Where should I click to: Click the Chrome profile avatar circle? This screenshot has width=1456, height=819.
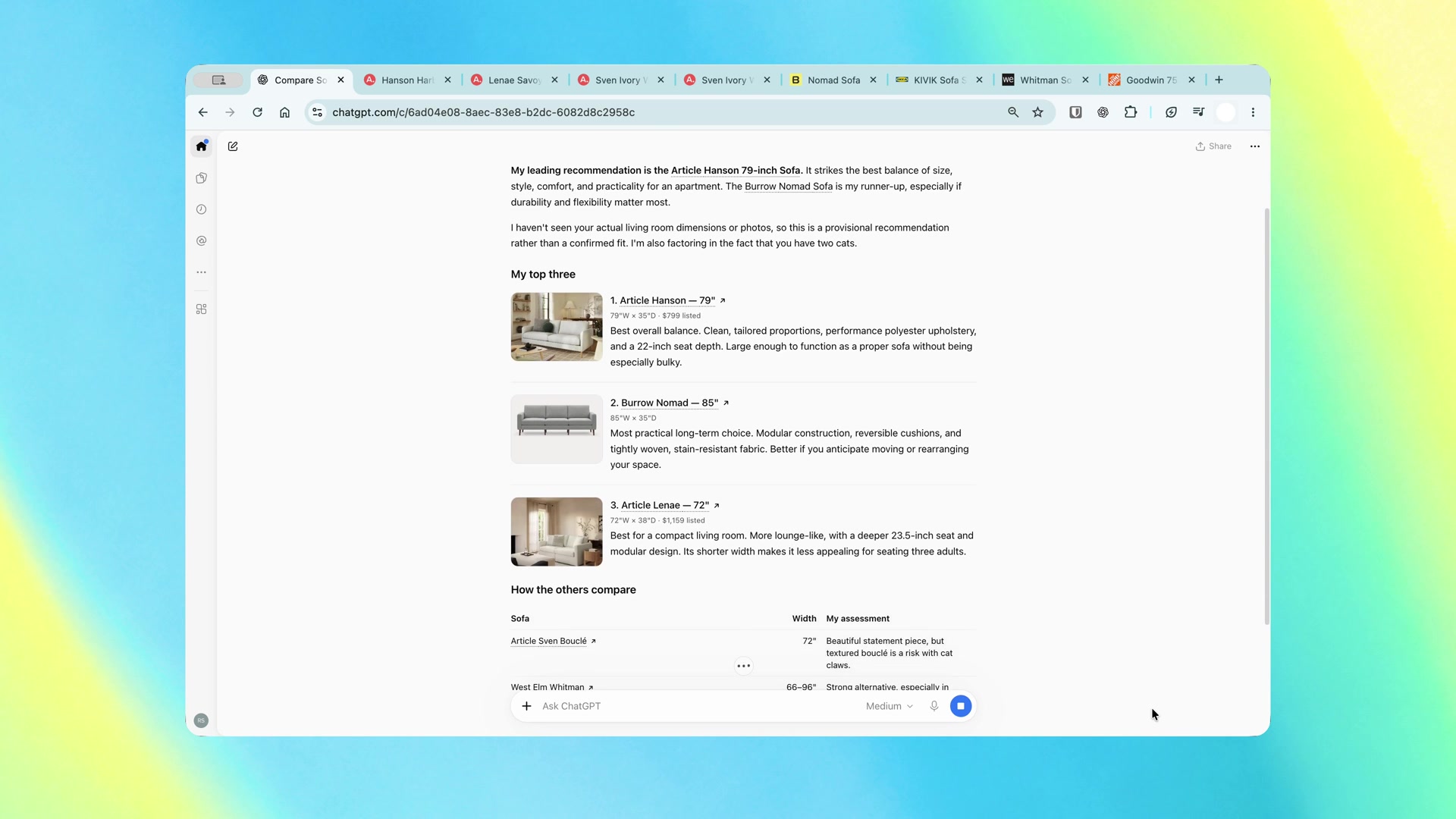click(1225, 112)
